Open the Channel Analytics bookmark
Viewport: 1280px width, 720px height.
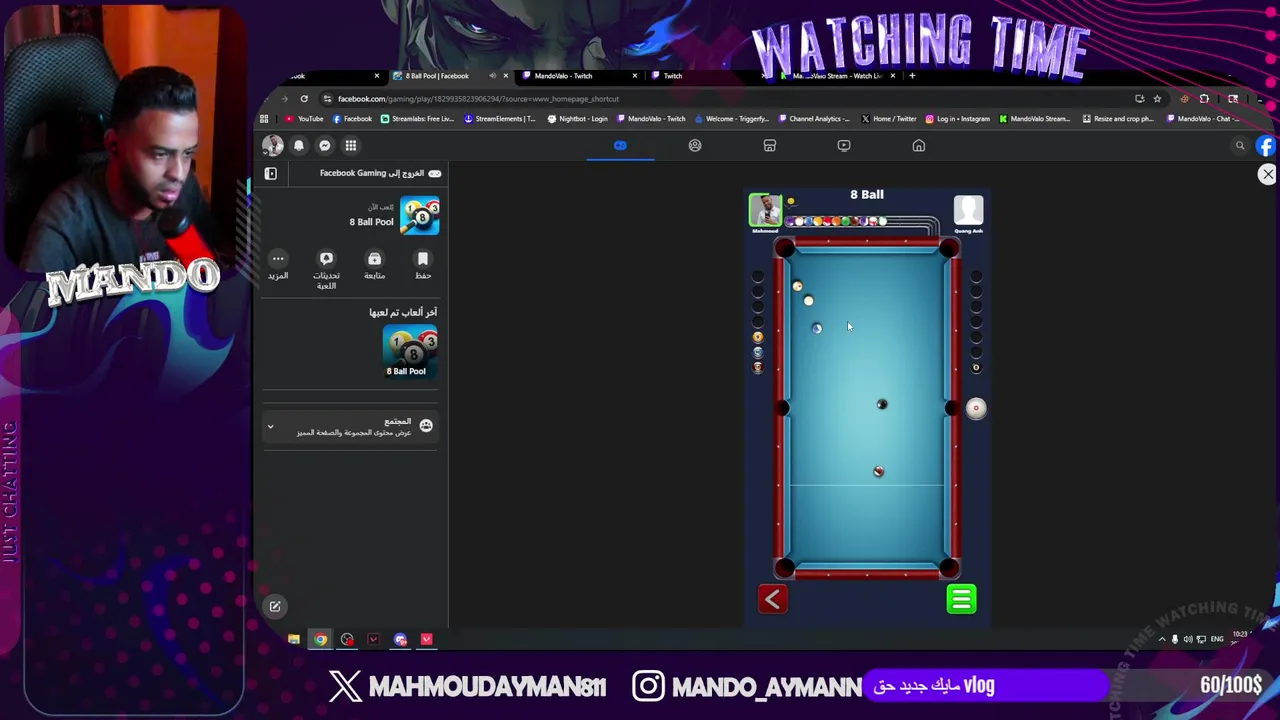[x=814, y=119]
